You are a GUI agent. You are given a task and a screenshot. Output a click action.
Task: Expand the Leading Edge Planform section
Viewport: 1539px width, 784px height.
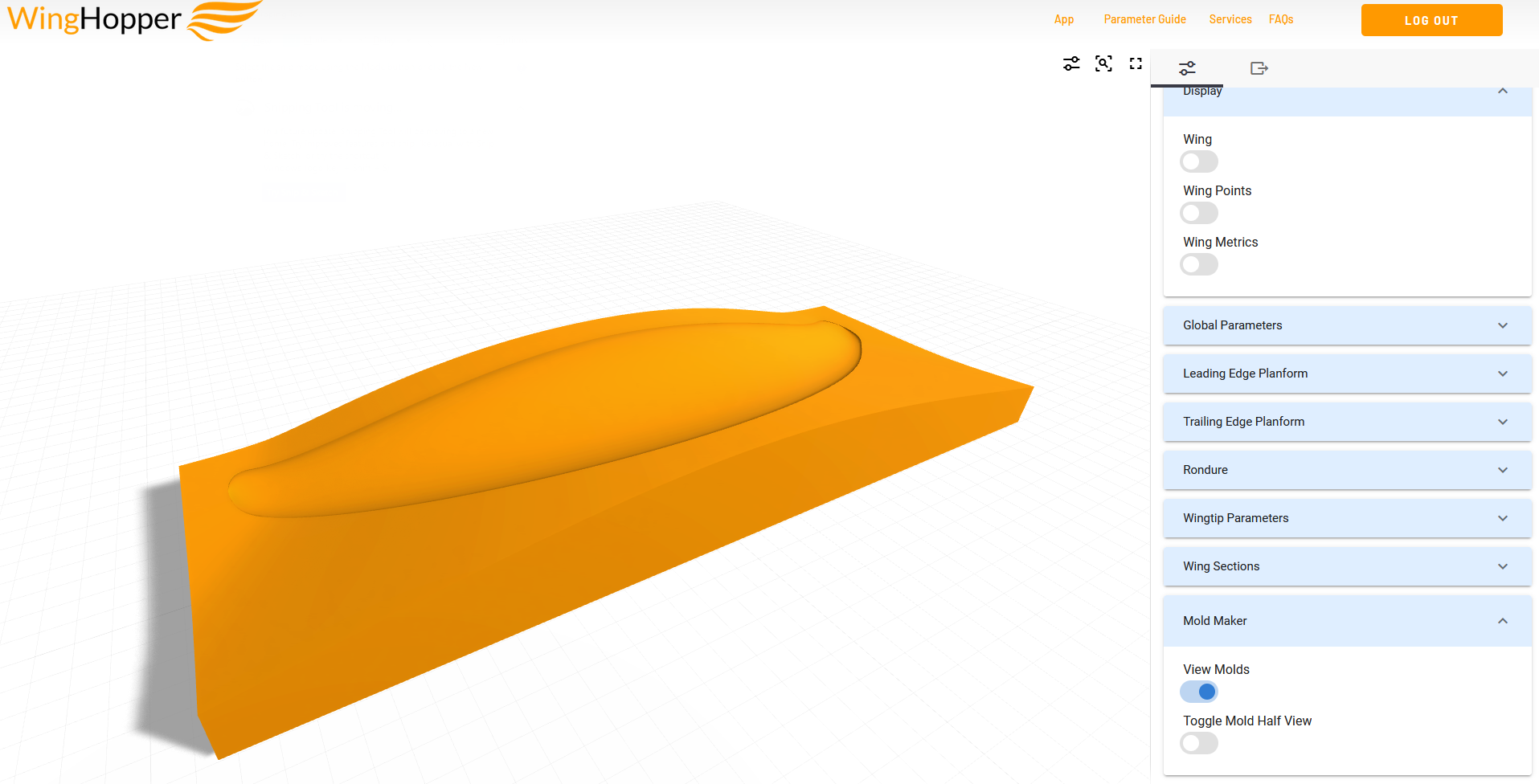pos(1347,374)
